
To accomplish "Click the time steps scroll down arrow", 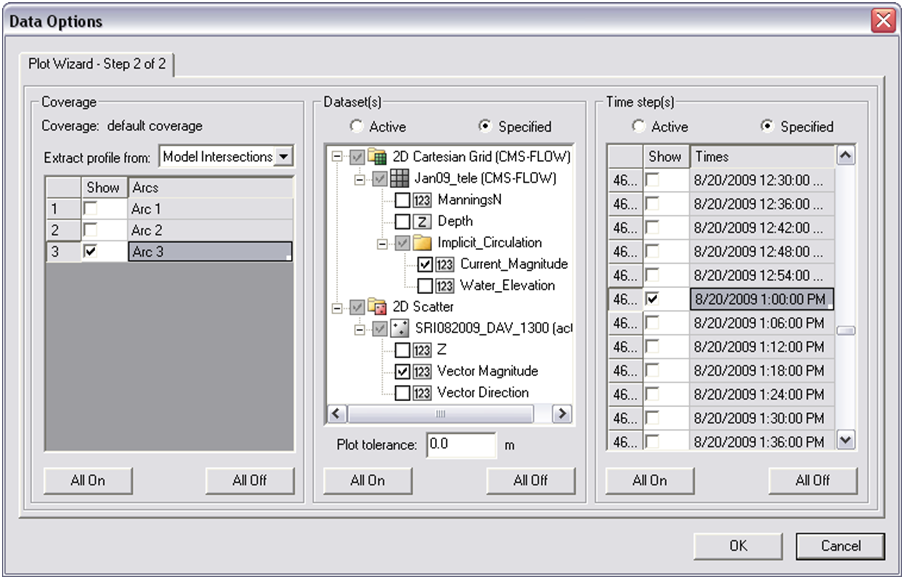I will [x=845, y=440].
